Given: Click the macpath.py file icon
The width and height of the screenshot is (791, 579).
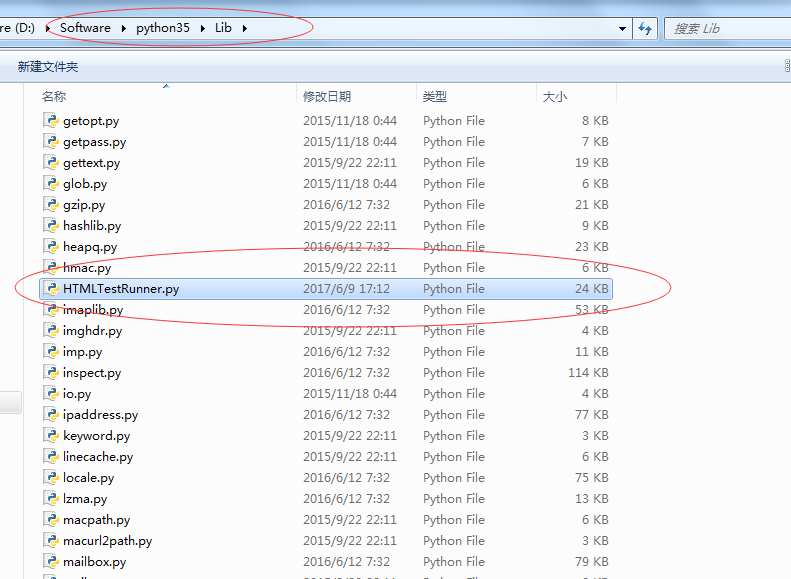Looking at the screenshot, I should [x=51, y=519].
